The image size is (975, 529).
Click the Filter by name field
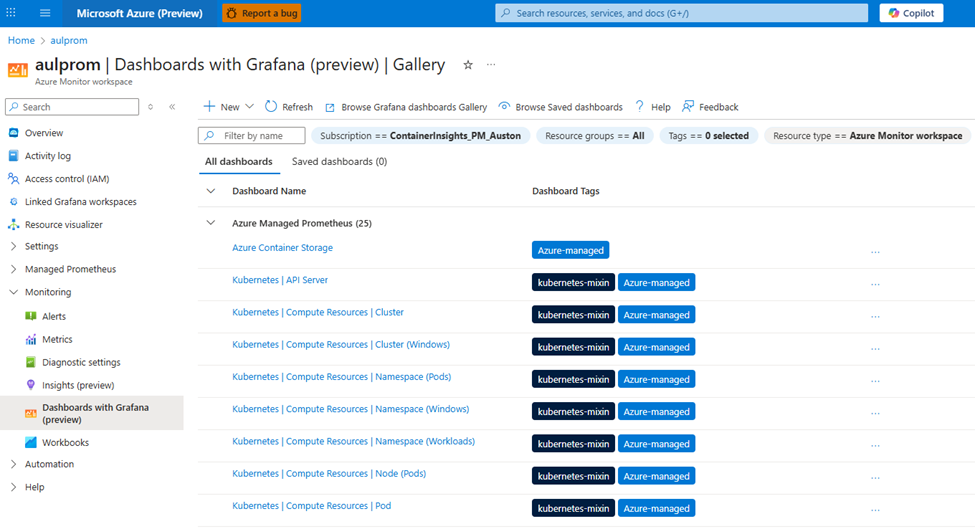point(252,136)
